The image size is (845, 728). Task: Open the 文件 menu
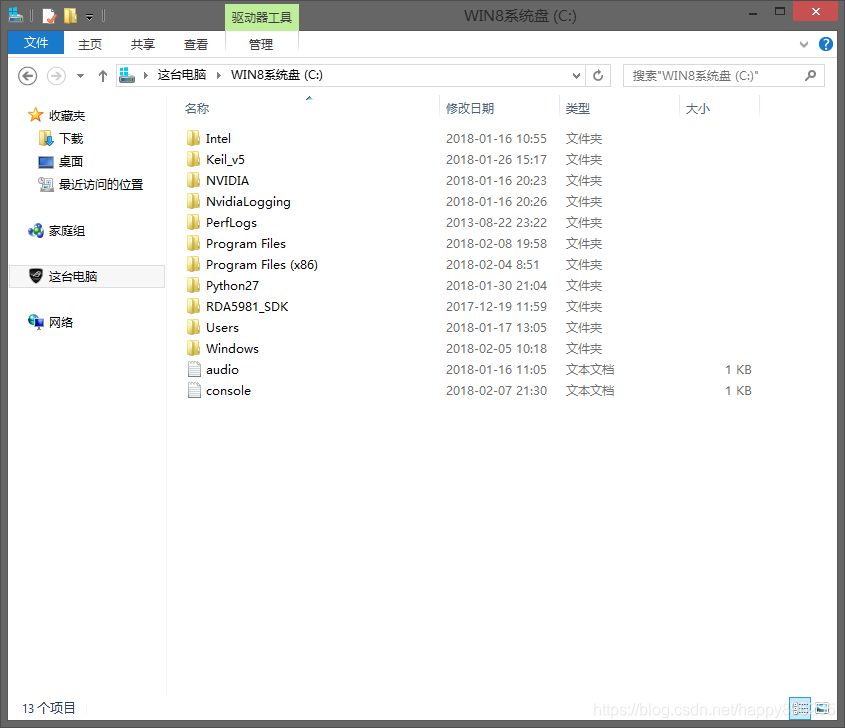click(x=36, y=43)
